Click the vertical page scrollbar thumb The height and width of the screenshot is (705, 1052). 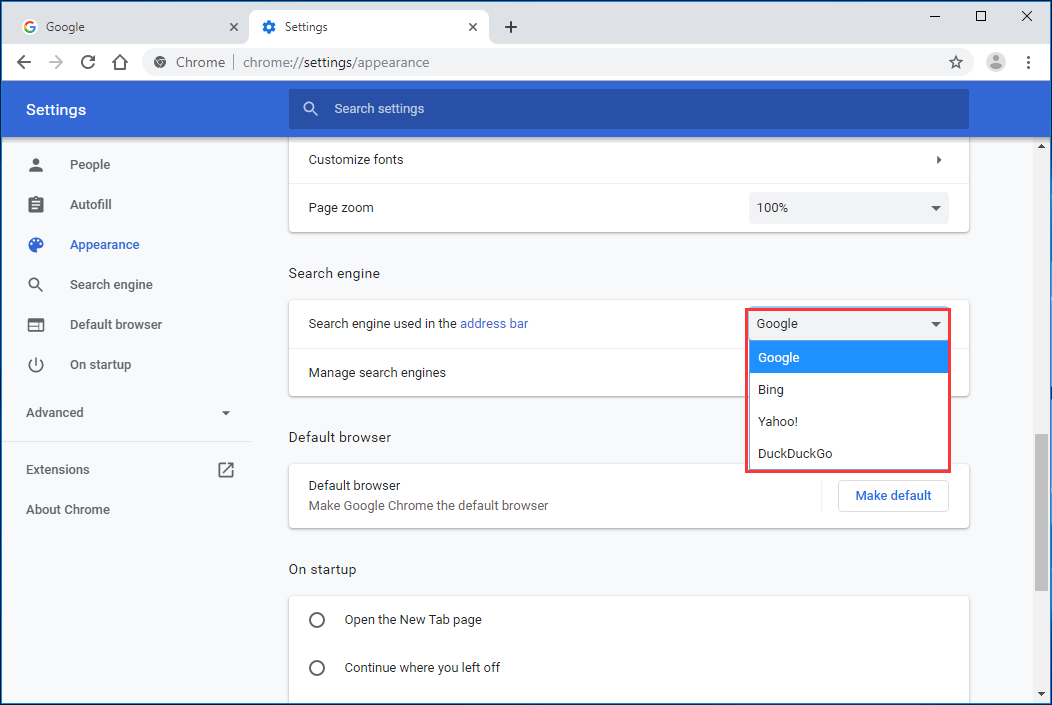click(1041, 510)
